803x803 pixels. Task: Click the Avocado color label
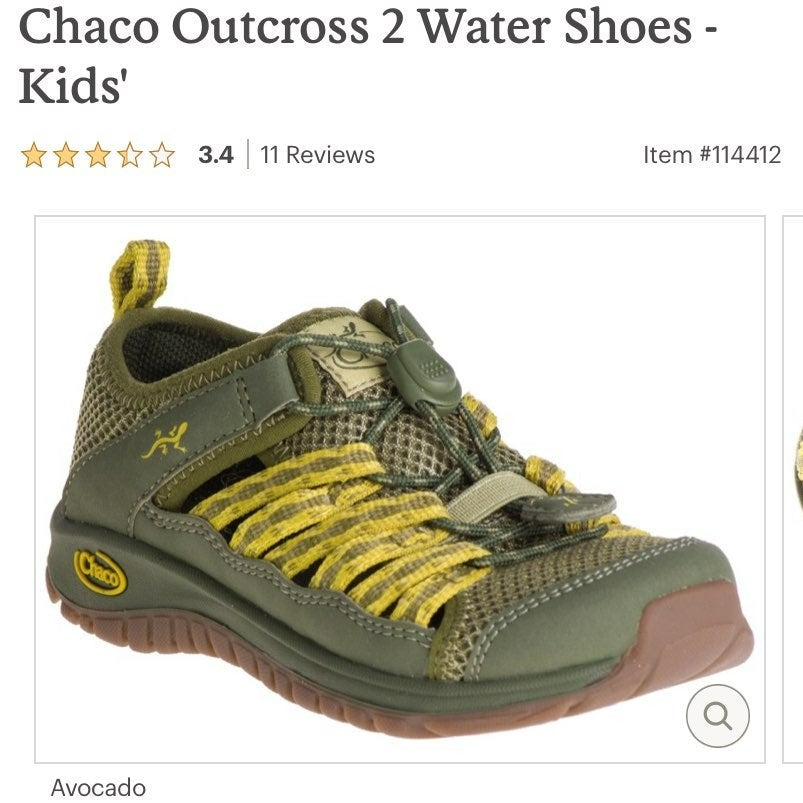point(98,787)
